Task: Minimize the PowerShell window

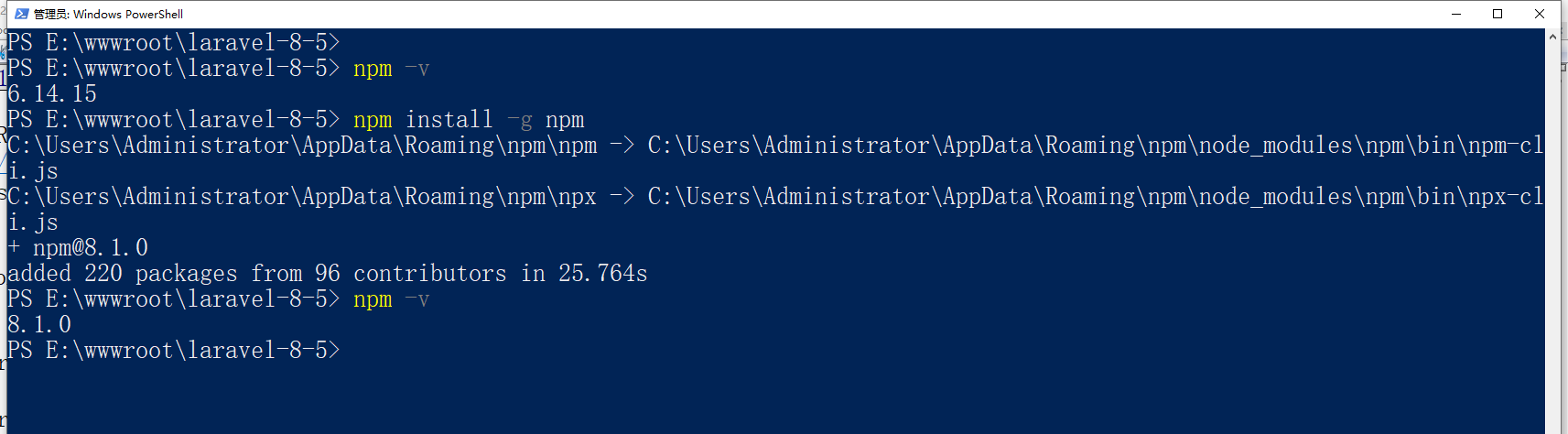Action: pos(1456,14)
